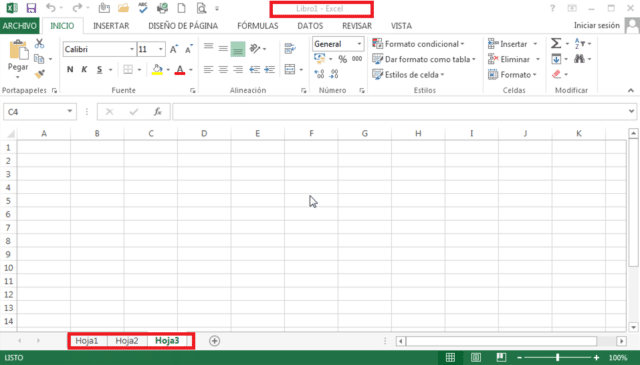
Task: Open the Pegar paste options arrow
Action: pos(18,77)
